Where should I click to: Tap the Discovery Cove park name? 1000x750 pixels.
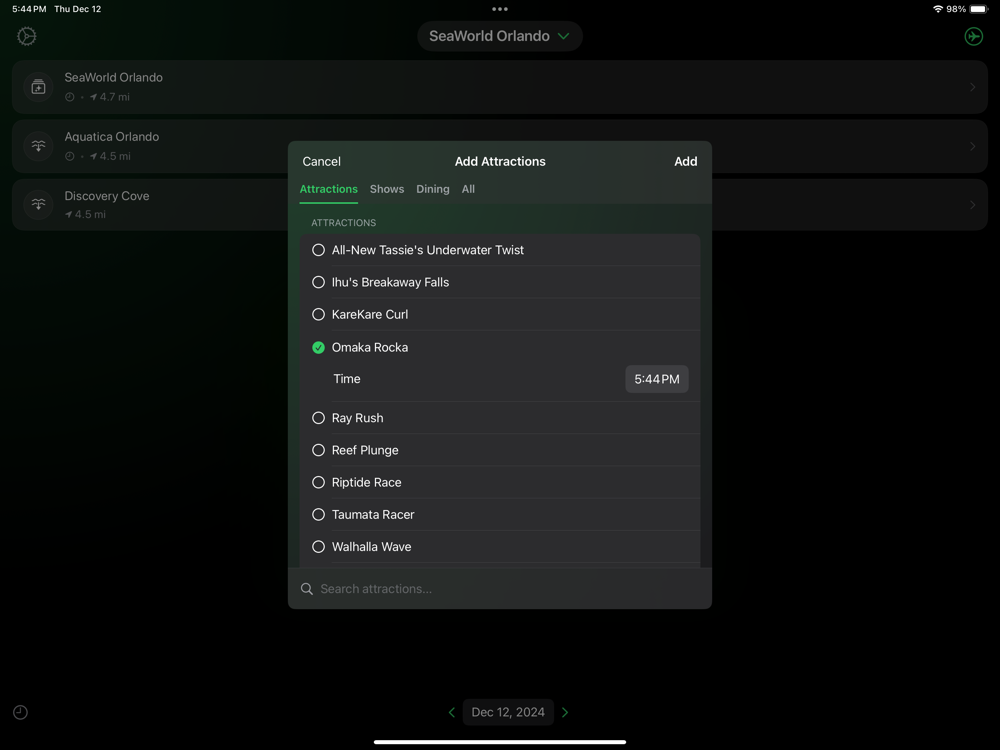107,196
